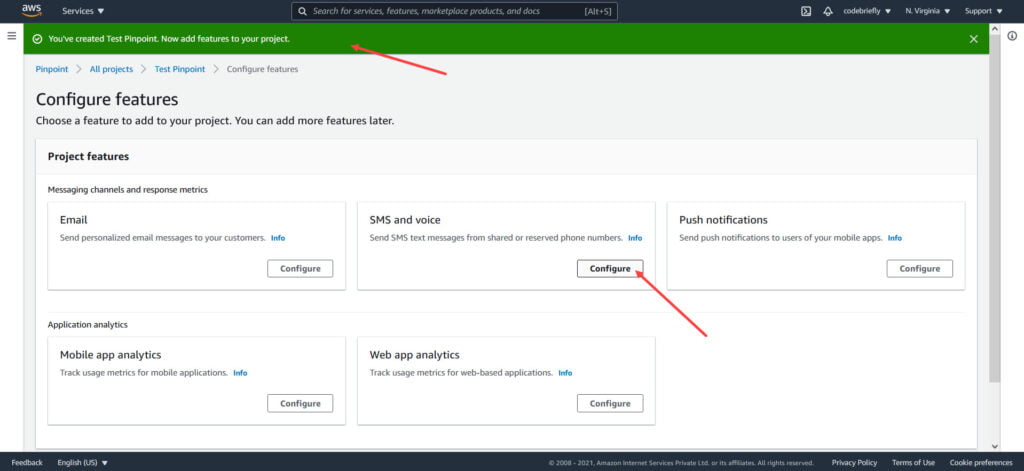Click the Project features heading

(88, 157)
